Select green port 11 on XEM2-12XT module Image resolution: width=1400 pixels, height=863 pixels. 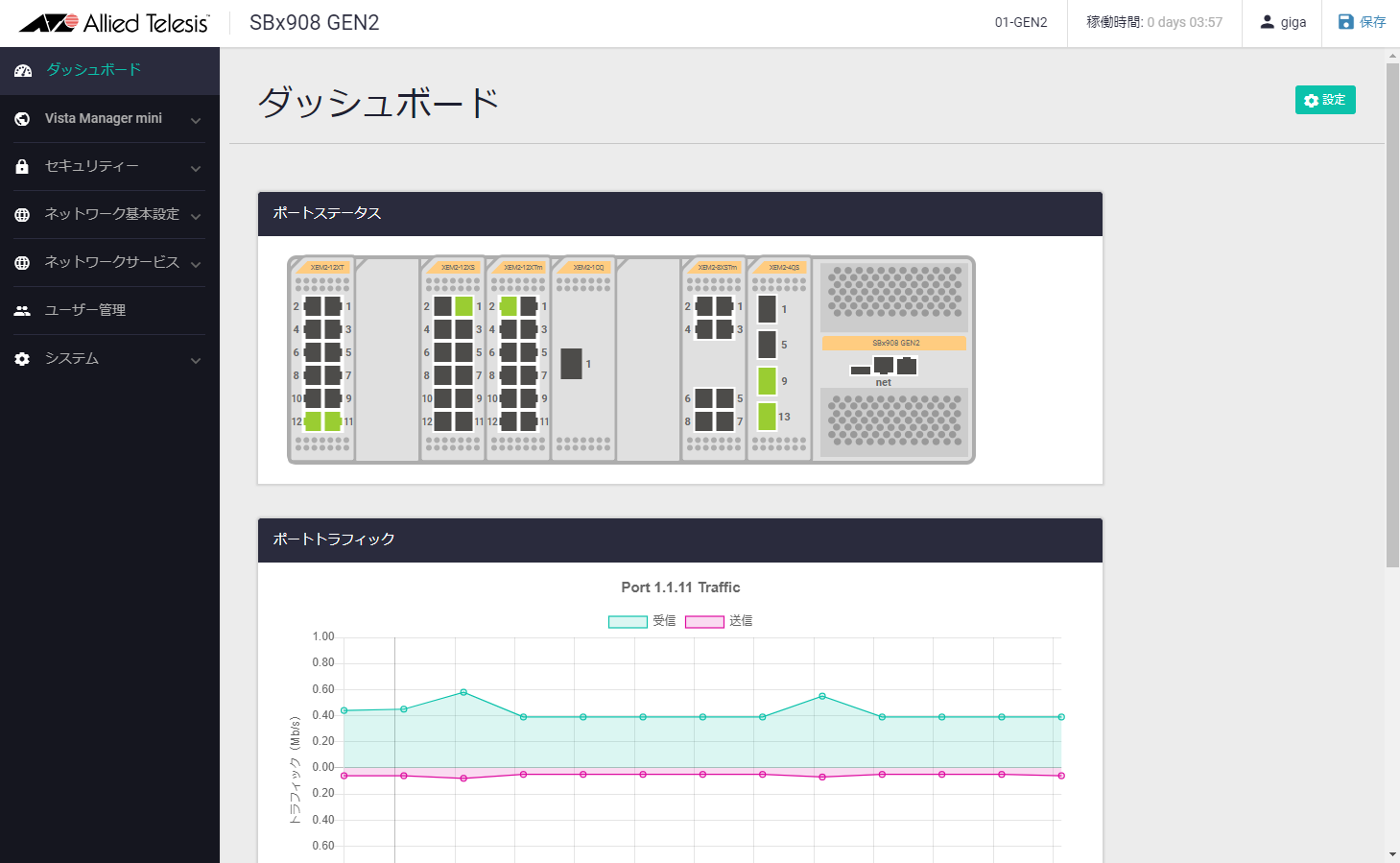333,421
